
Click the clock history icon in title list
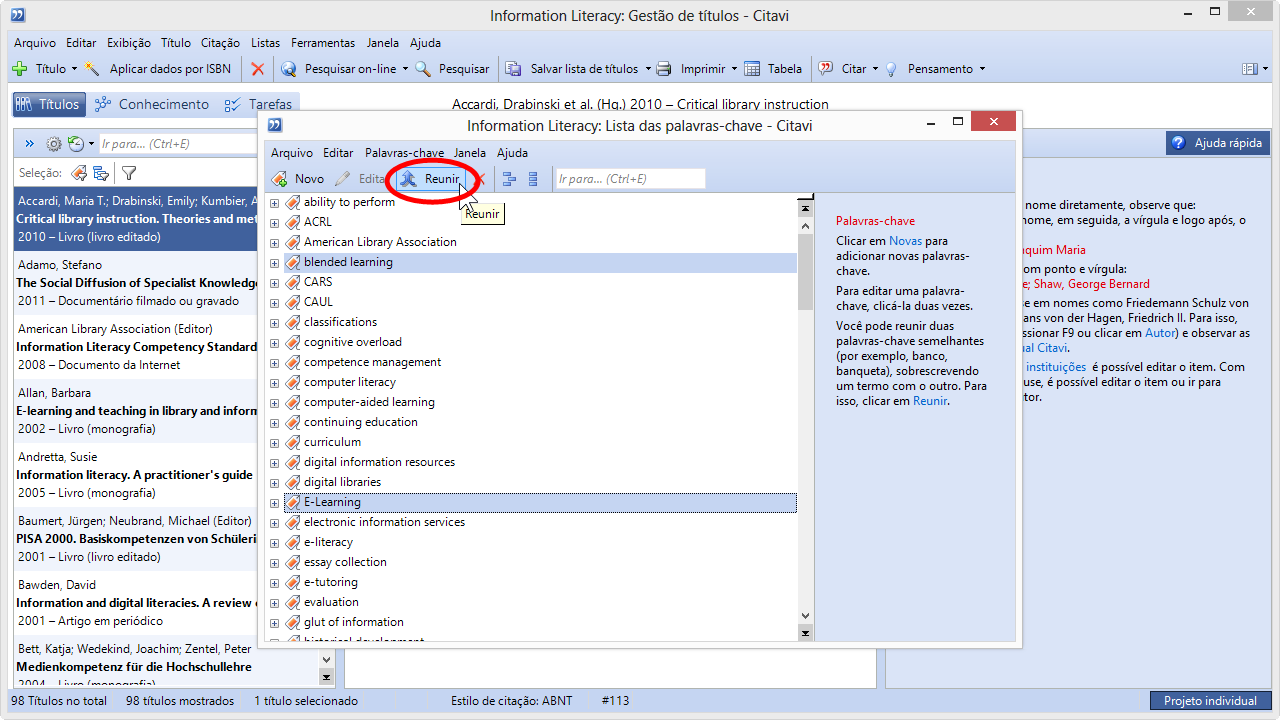click(x=75, y=144)
